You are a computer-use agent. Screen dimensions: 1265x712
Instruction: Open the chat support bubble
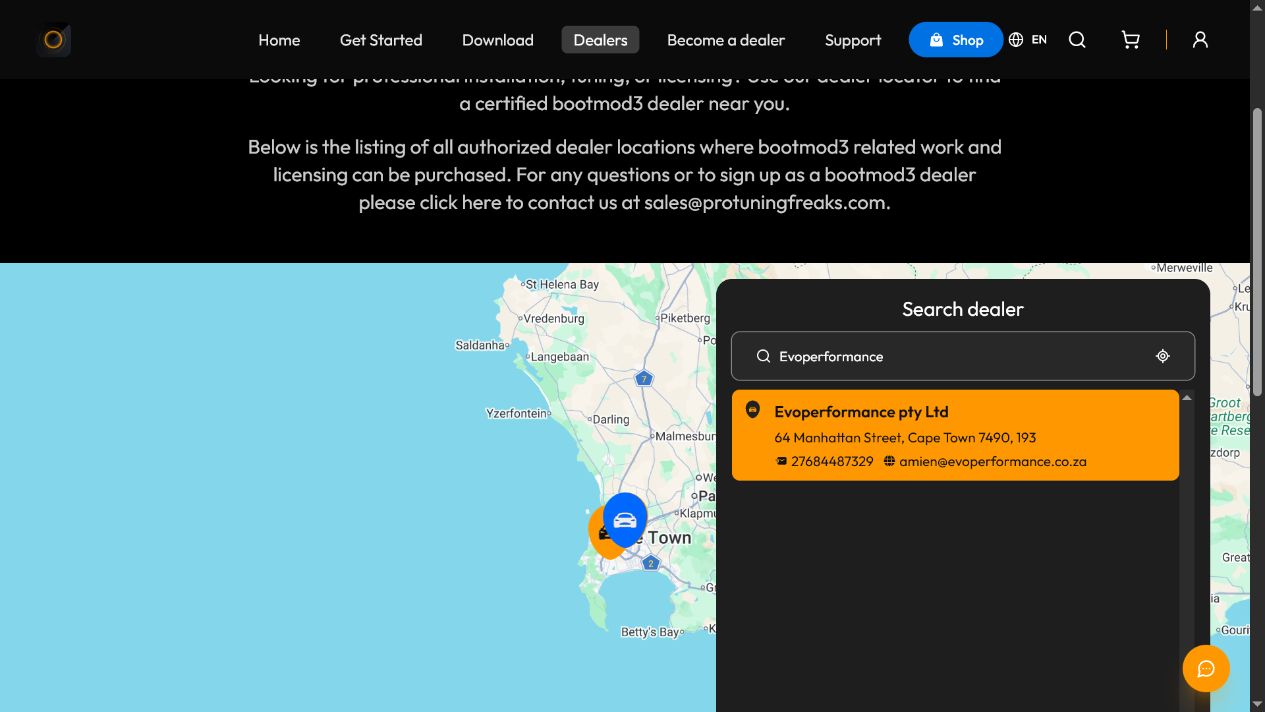[1206, 668]
